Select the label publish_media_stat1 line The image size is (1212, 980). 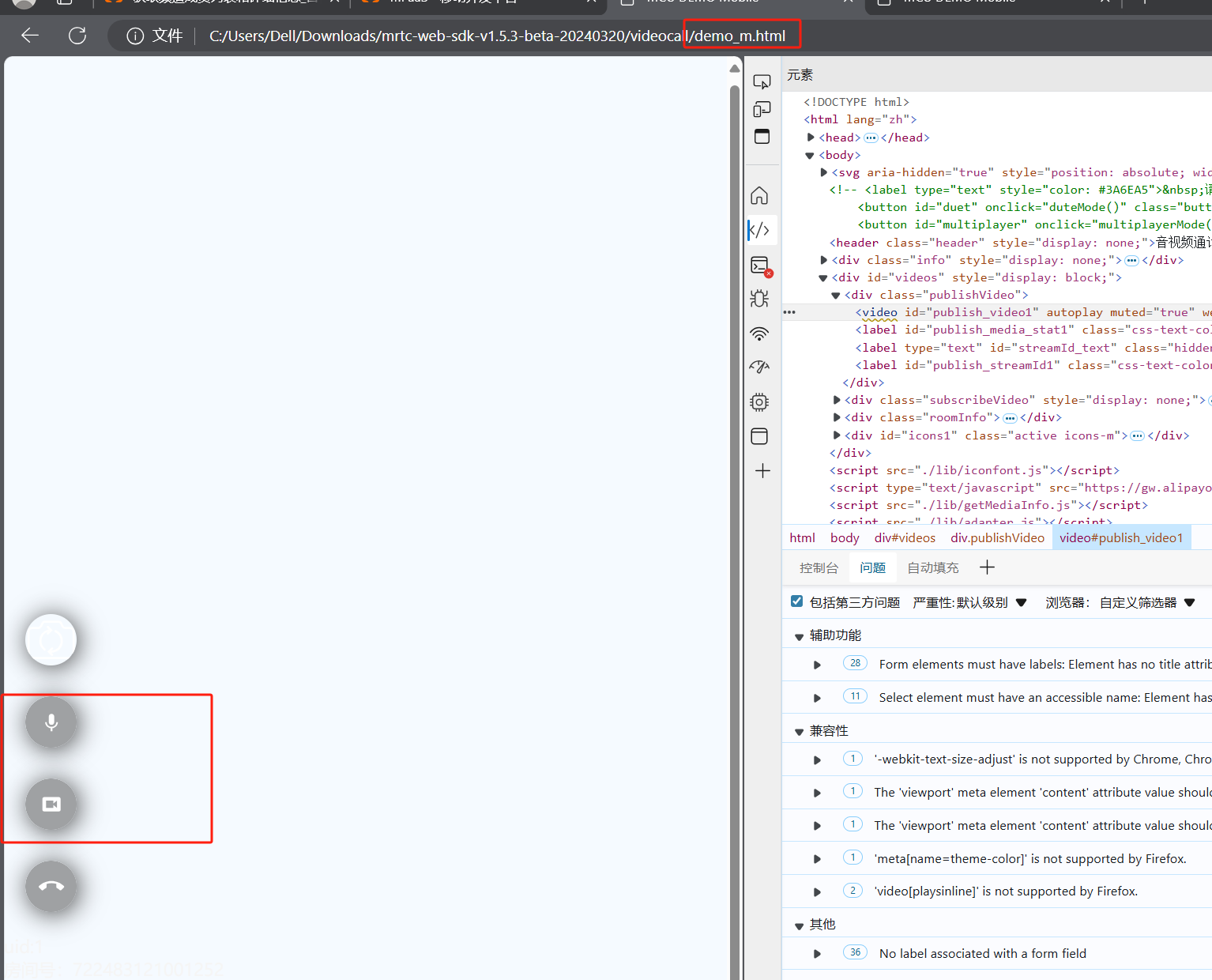[x=1033, y=330]
